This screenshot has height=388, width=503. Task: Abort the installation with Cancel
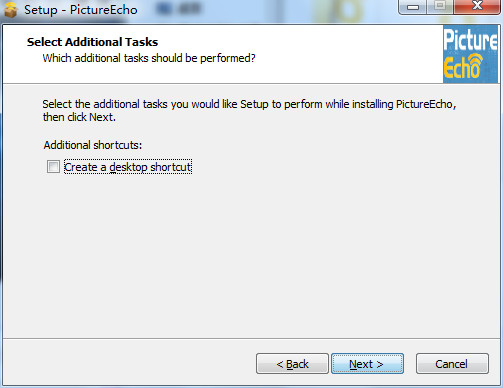(452, 364)
